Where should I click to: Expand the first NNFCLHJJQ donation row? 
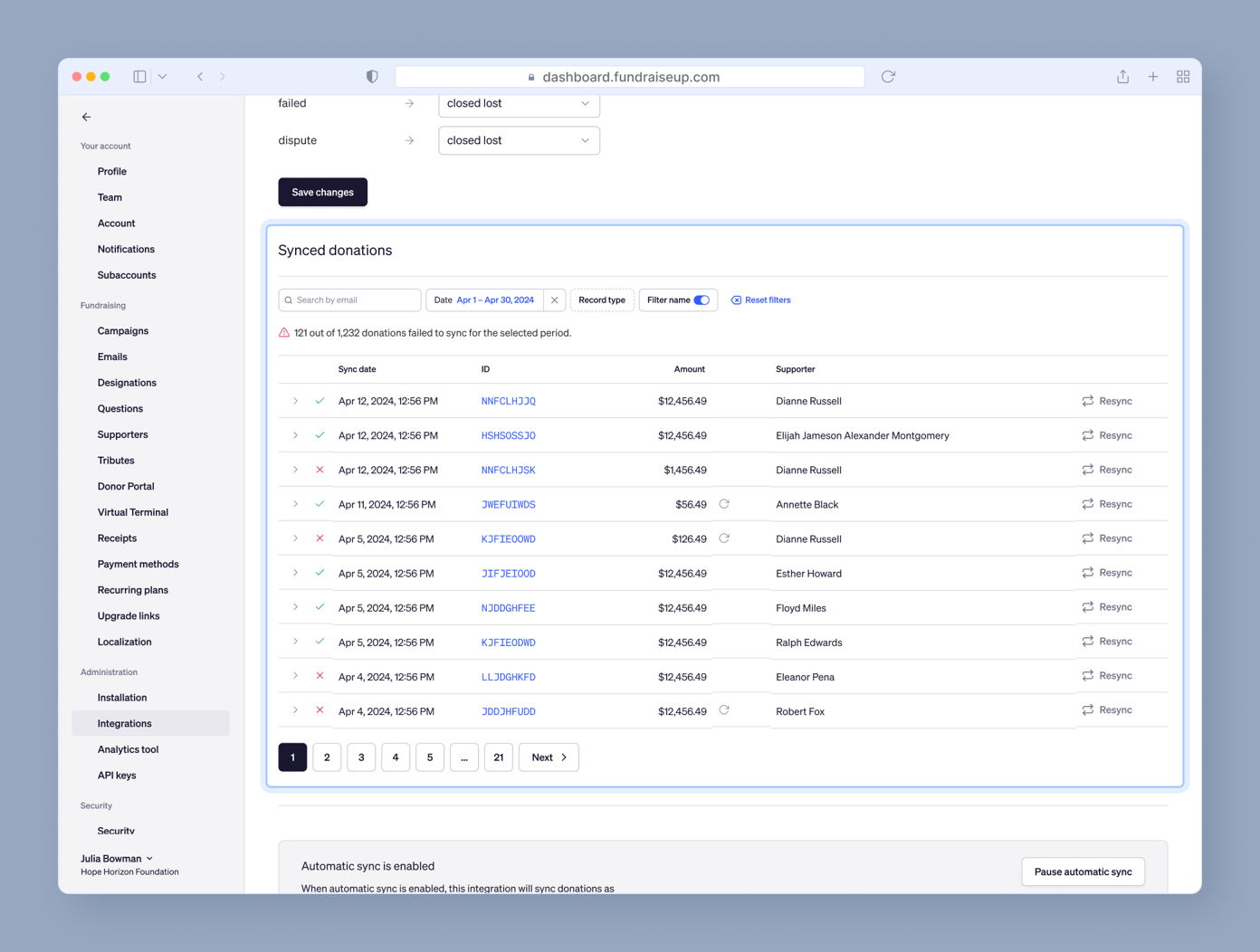point(295,401)
